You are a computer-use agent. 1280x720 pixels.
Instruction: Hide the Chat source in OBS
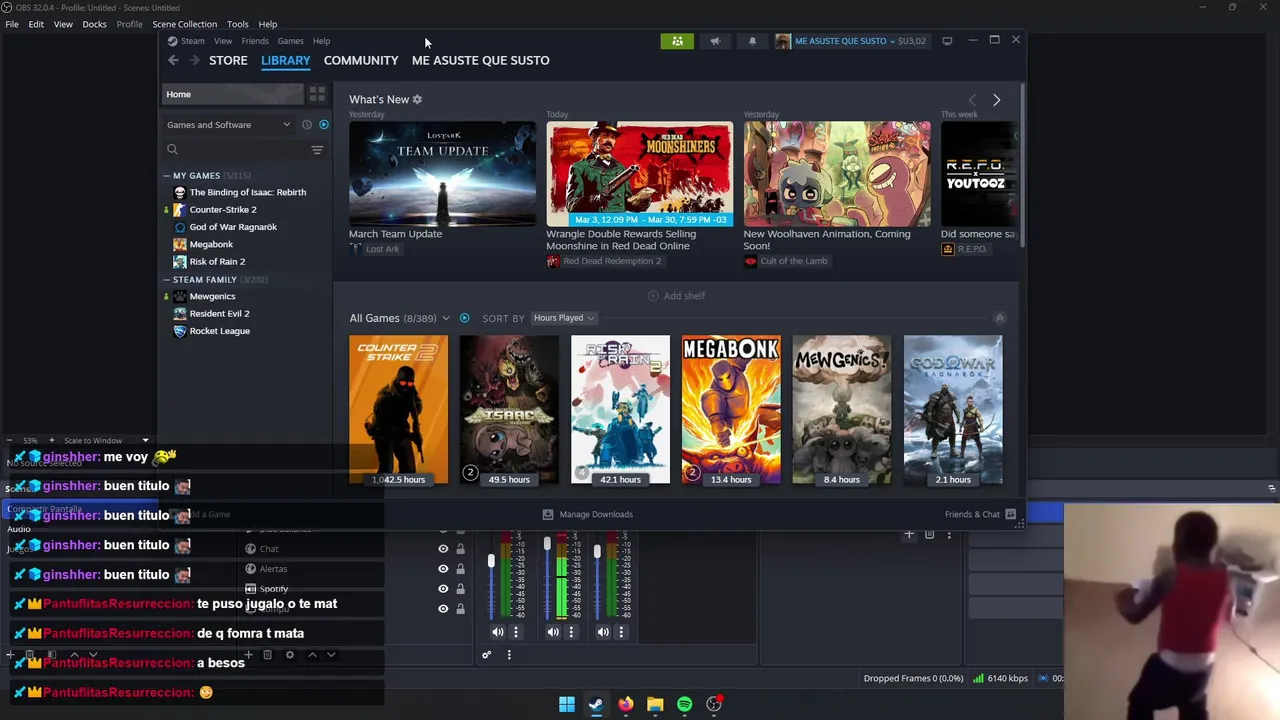443,549
